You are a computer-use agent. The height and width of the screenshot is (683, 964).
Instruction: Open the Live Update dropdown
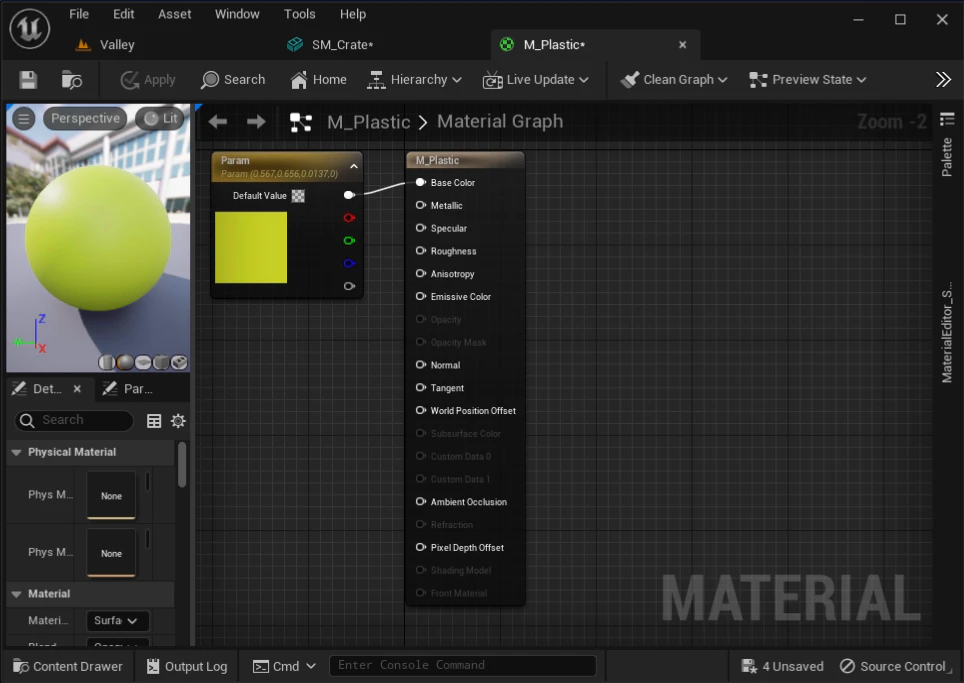(536, 80)
